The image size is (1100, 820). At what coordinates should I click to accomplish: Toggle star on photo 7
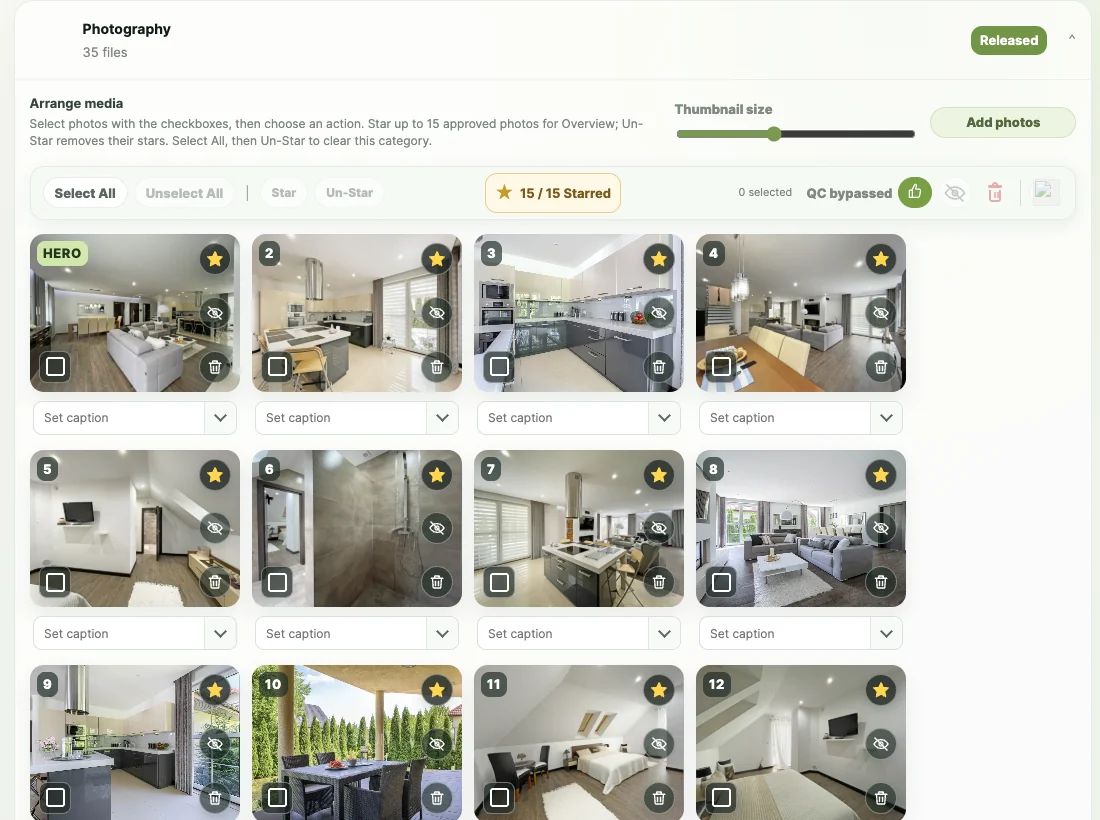point(659,475)
